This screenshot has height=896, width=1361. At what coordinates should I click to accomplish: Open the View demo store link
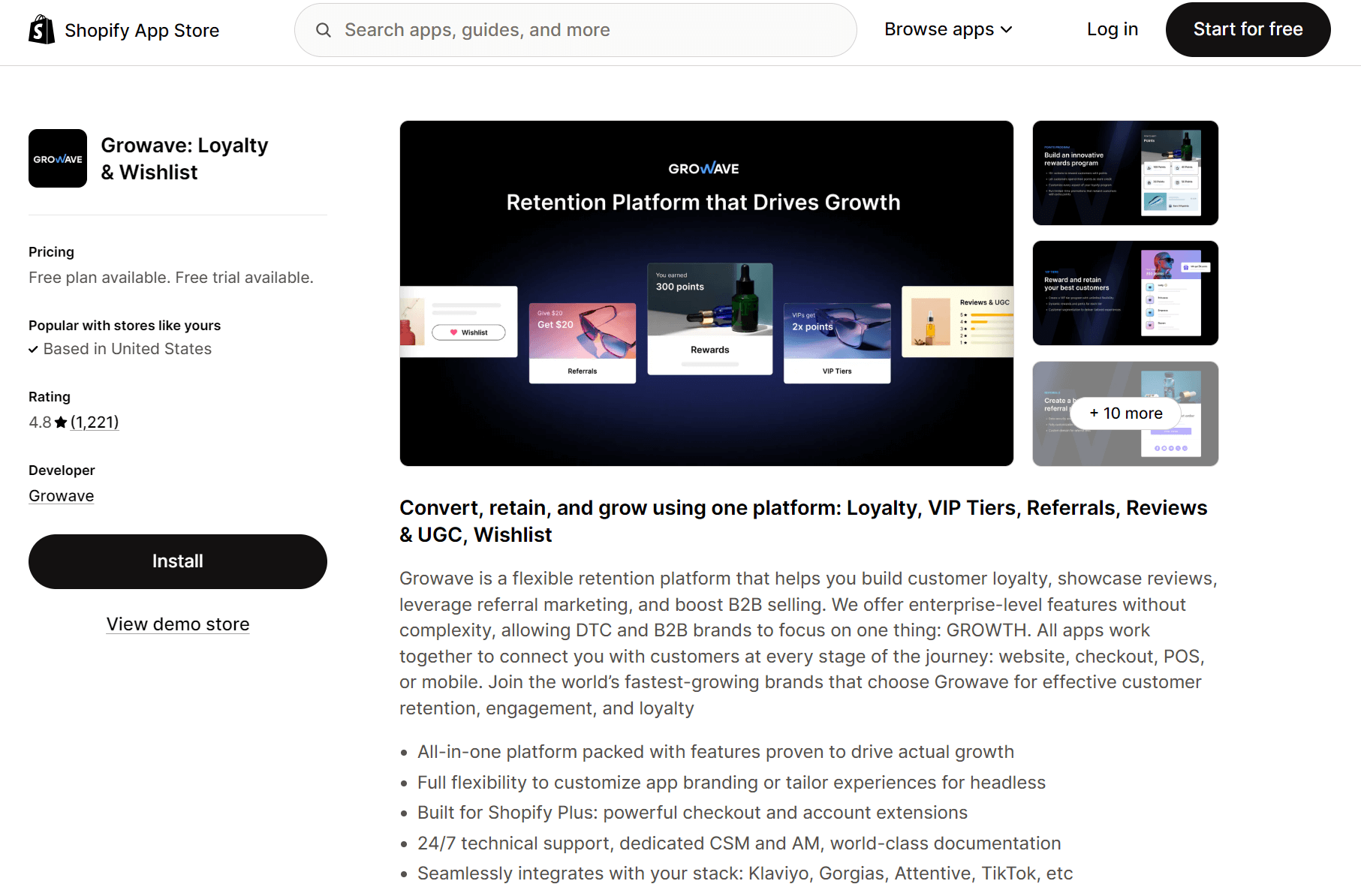(x=177, y=624)
